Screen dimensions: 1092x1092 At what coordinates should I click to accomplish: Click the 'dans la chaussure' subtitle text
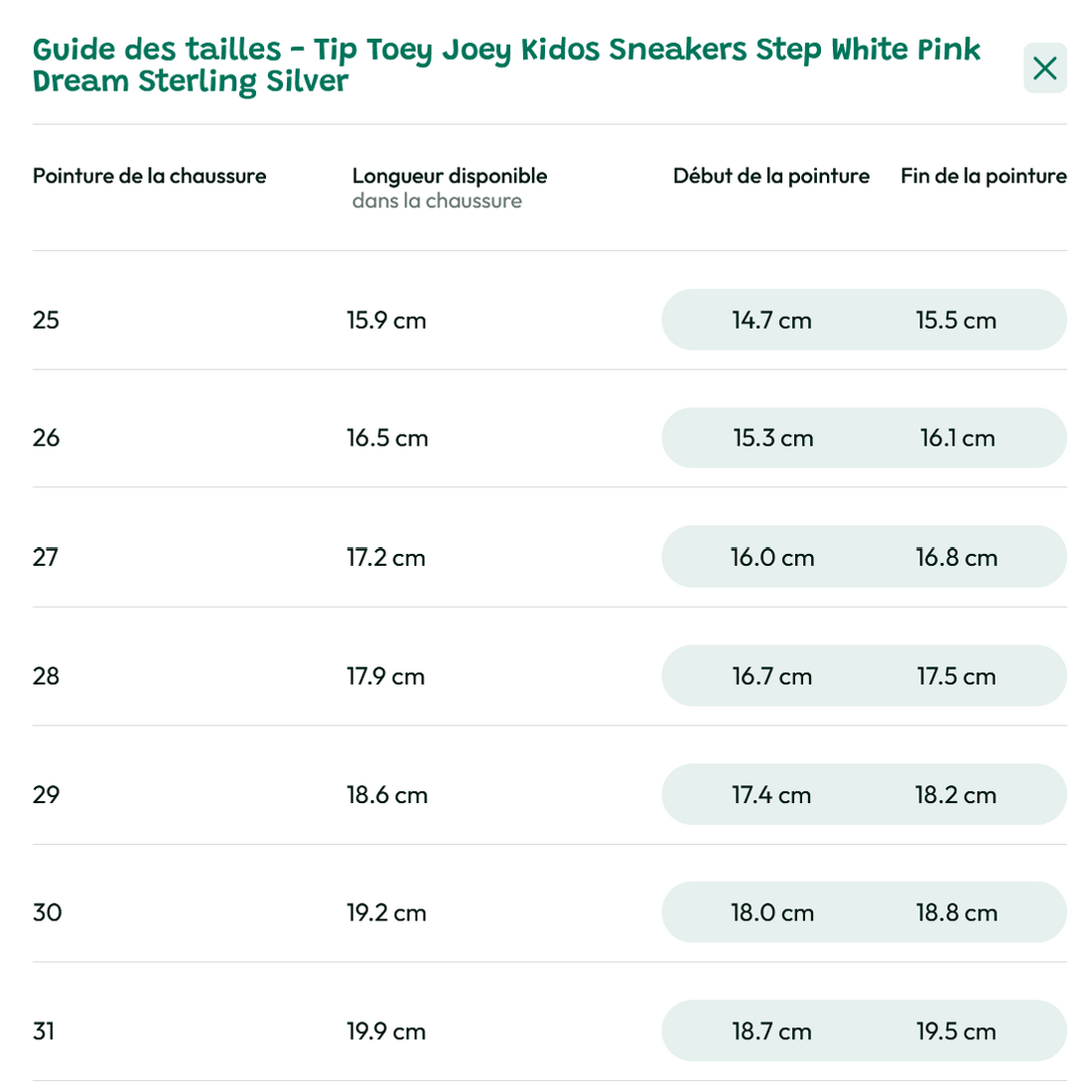[x=437, y=202]
